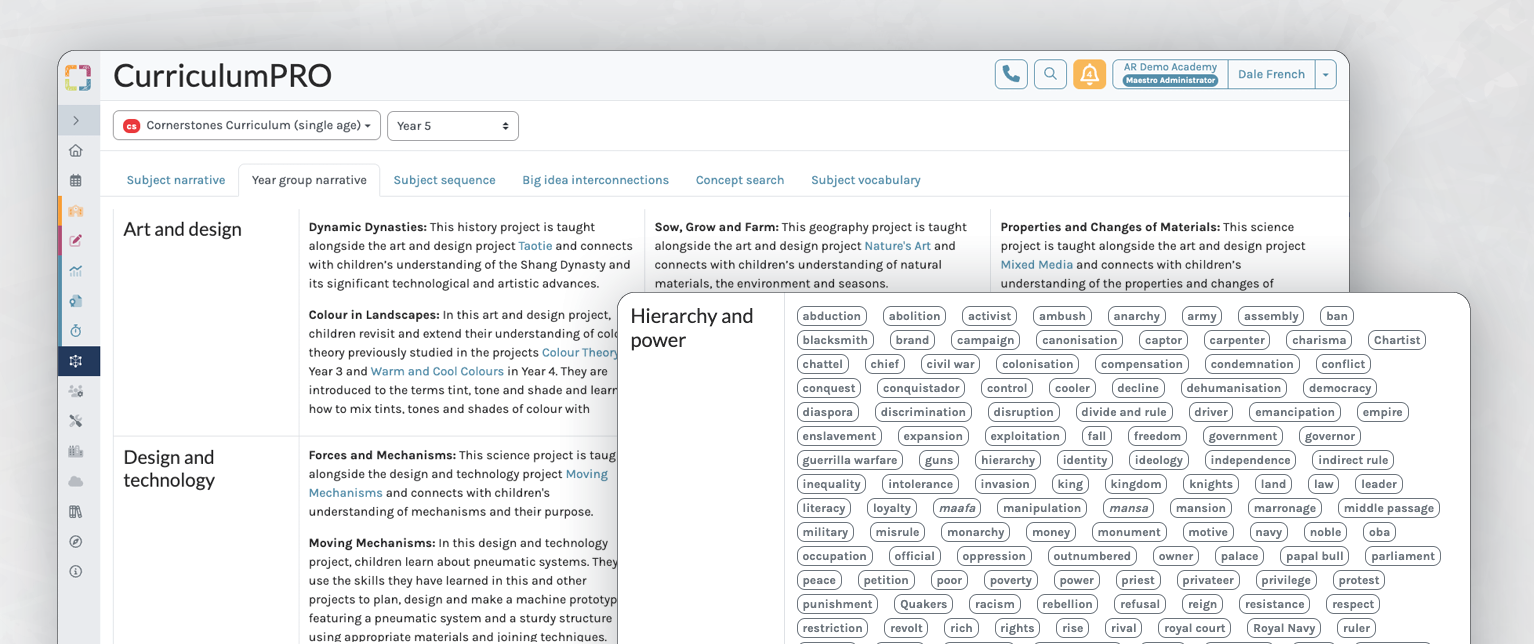Open the compass icon in sidebar
The width and height of the screenshot is (1534, 644).
(x=76, y=542)
